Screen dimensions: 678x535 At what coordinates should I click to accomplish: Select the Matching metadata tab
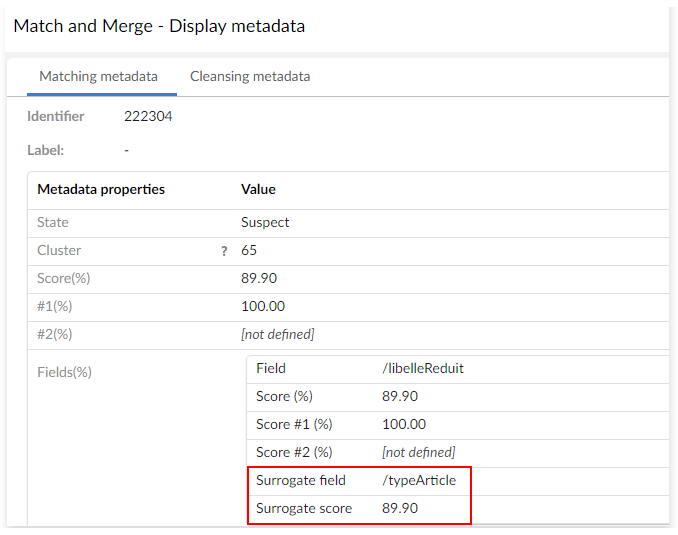pos(98,76)
